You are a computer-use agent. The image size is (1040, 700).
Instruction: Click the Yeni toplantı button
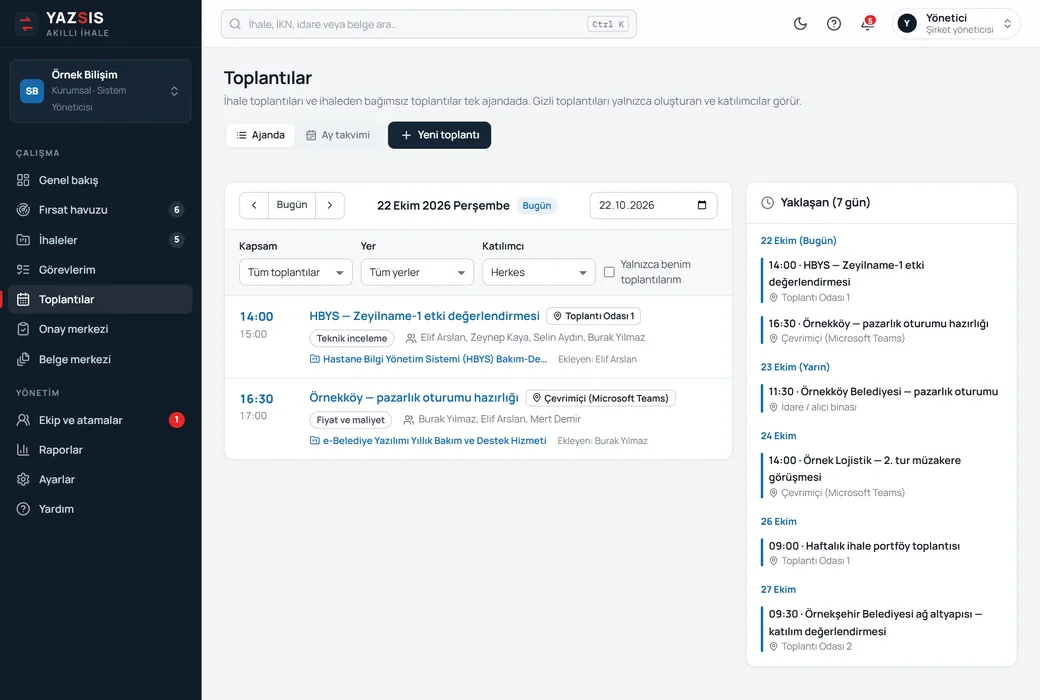(439, 135)
